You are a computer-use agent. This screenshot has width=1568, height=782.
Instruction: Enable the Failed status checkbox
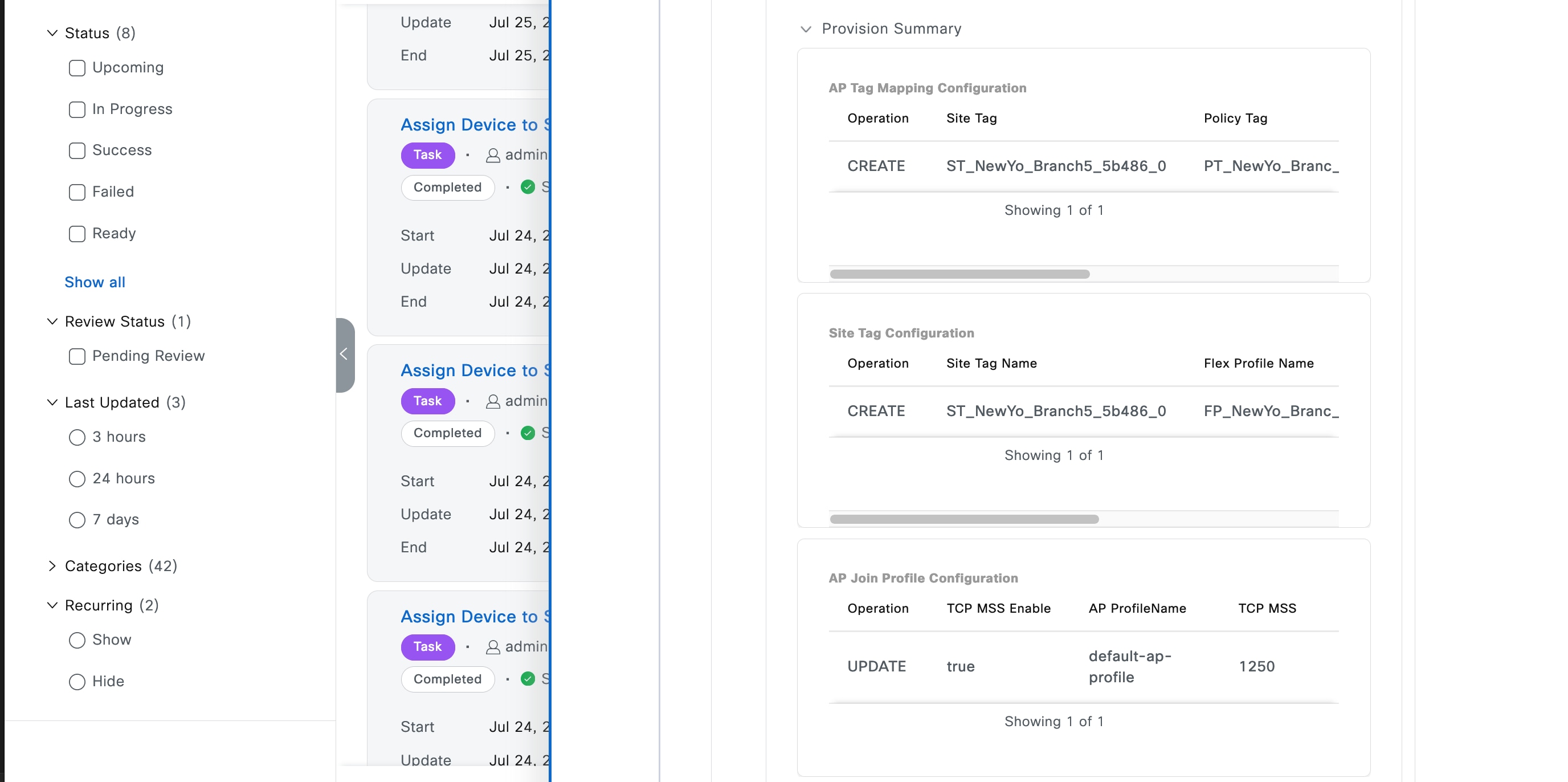[x=77, y=193]
